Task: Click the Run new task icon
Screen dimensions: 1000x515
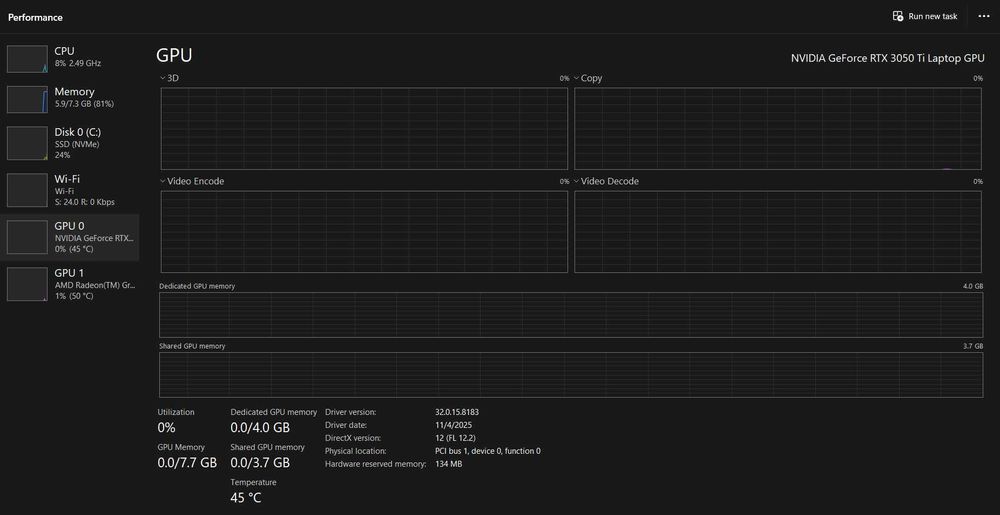Action: [898, 17]
